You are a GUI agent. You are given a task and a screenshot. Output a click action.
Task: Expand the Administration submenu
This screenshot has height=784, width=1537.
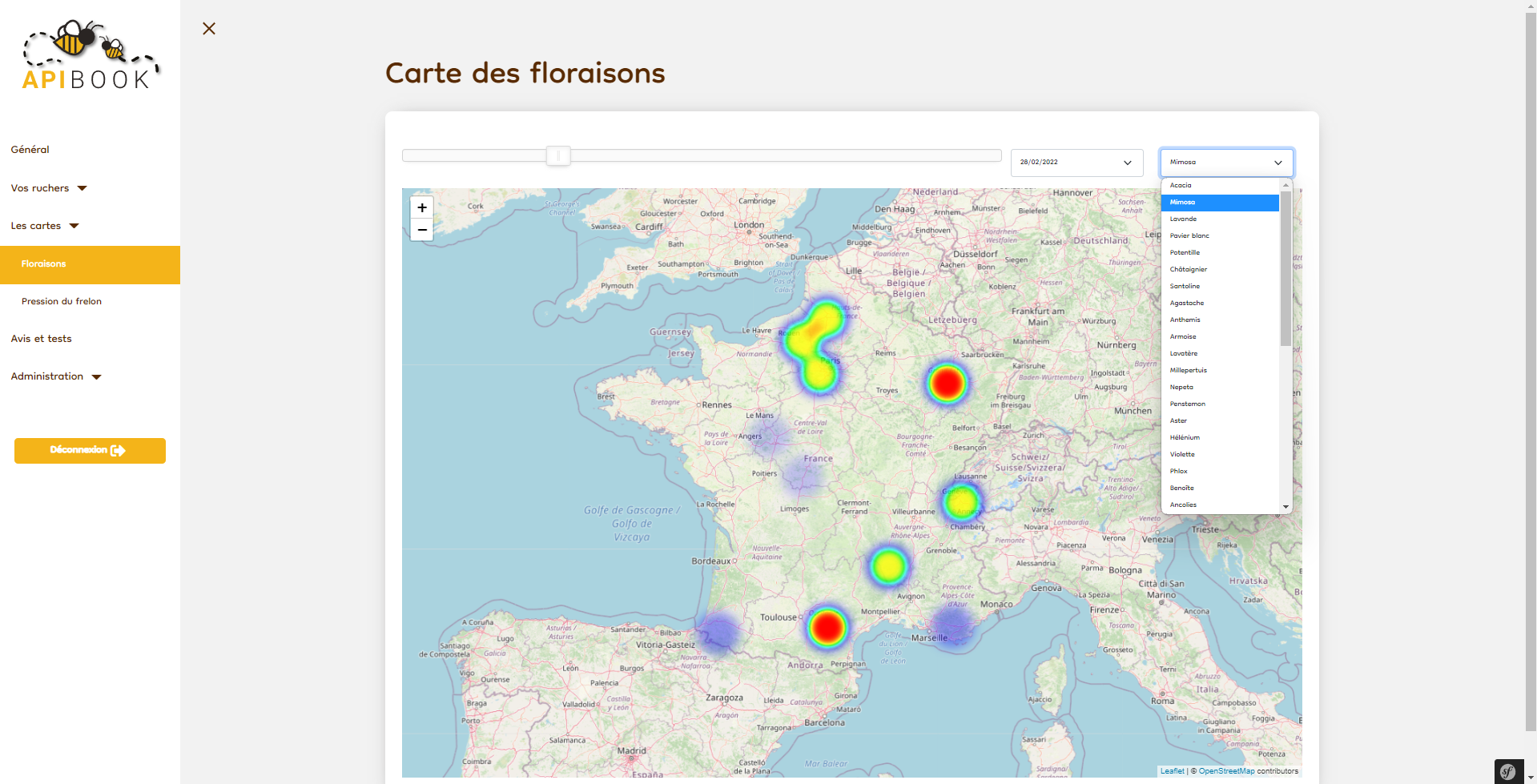[56, 376]
